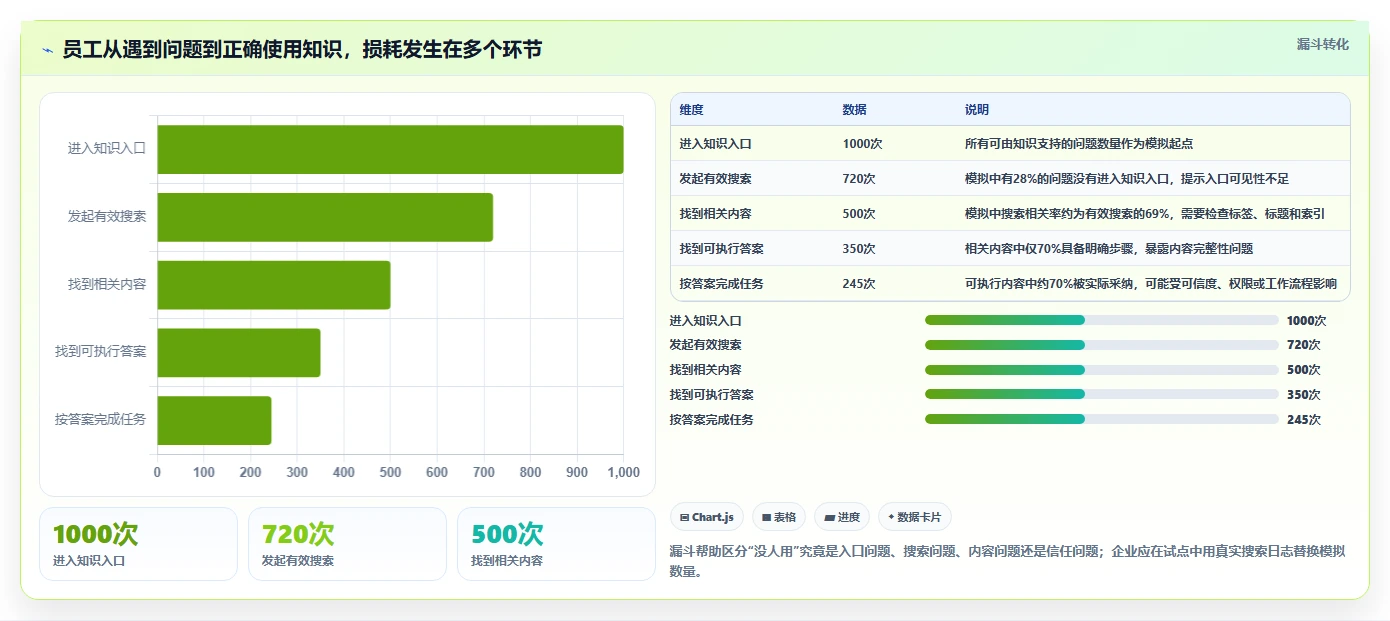This screenshot has height=621, width=1390.
Task: Click the 500次 value in the table
Action: point(859,214)
